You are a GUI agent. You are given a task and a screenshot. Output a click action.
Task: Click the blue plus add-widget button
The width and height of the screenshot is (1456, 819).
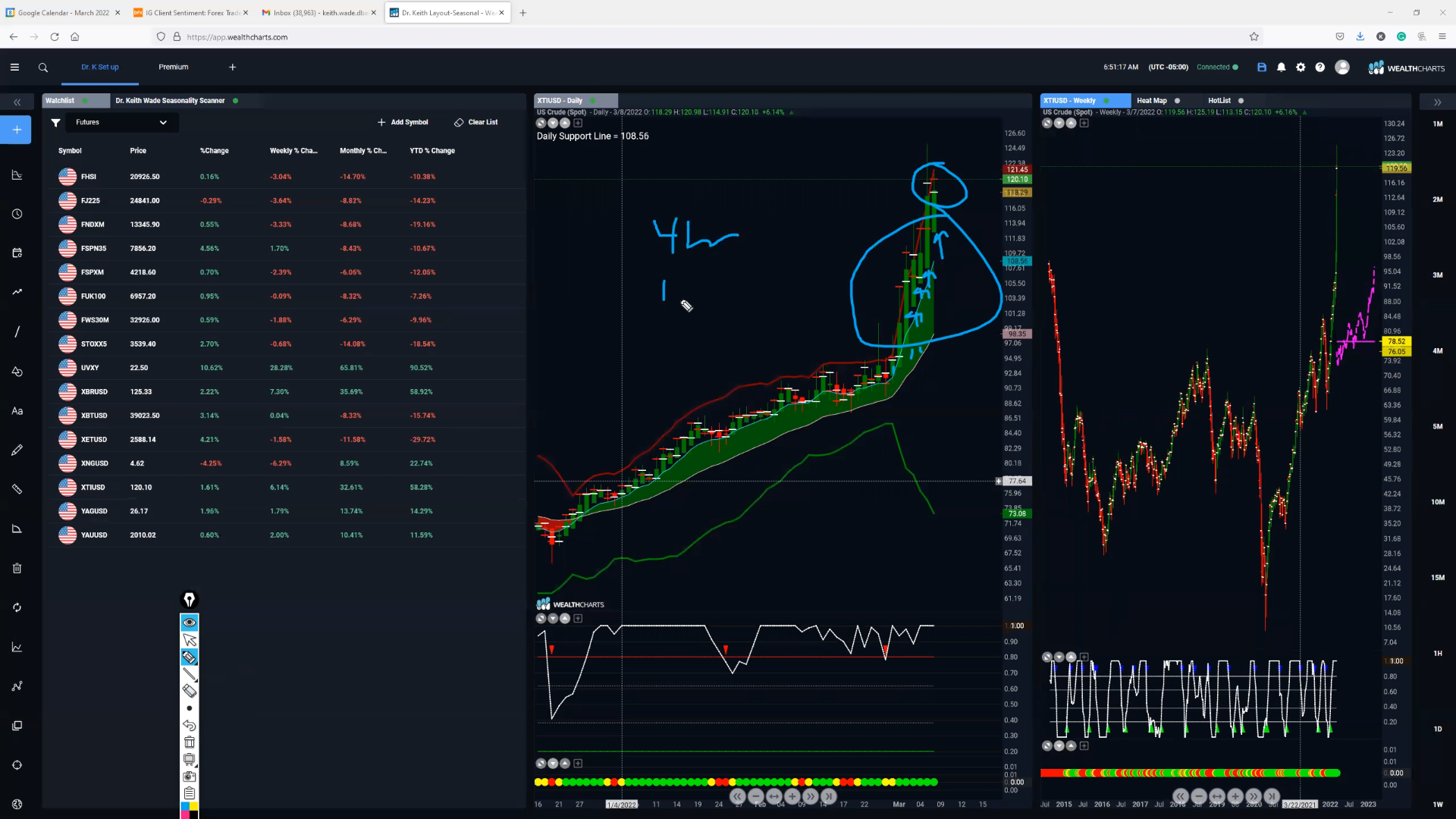click(x=17, y=130)
